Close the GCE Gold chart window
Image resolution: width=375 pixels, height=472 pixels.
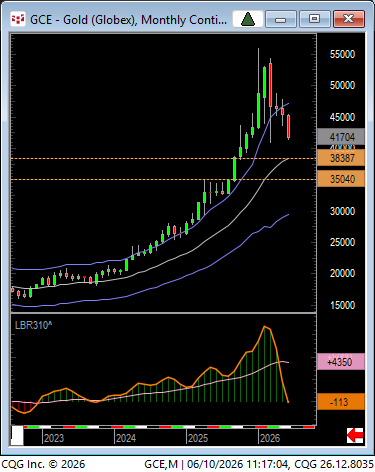[x=348, y=19]
